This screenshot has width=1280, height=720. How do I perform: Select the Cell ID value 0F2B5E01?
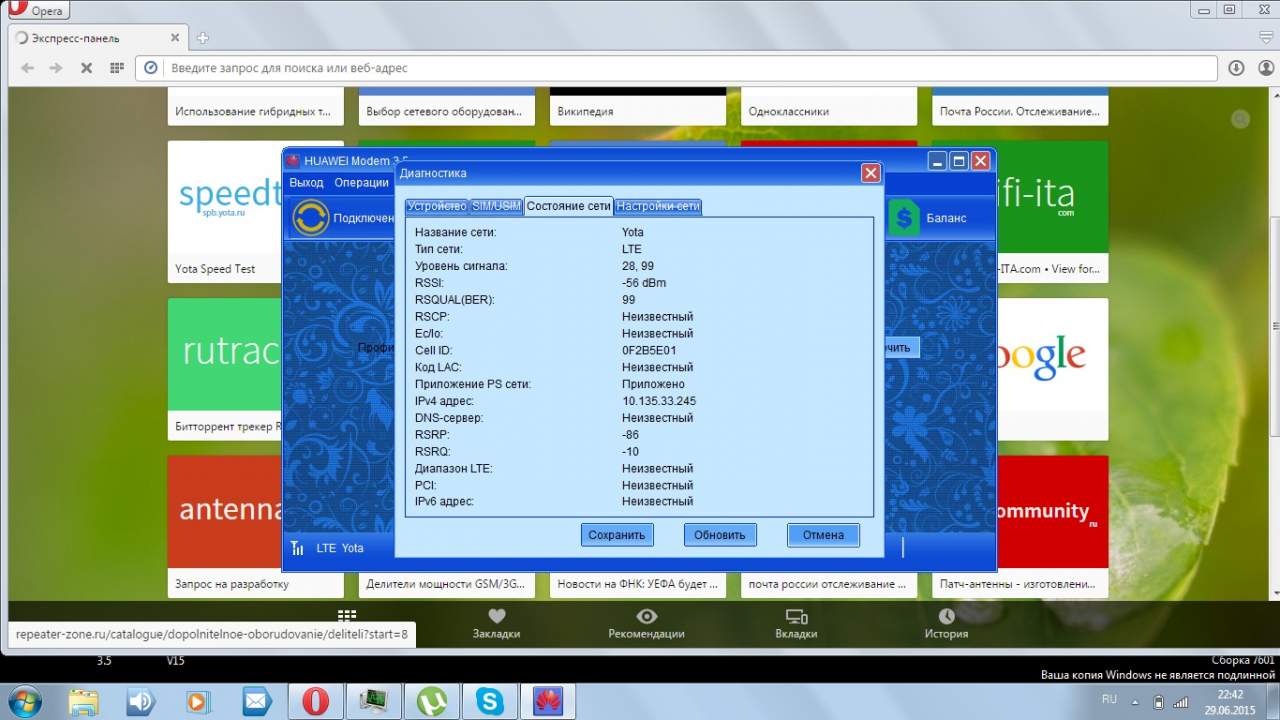point(649,350)
